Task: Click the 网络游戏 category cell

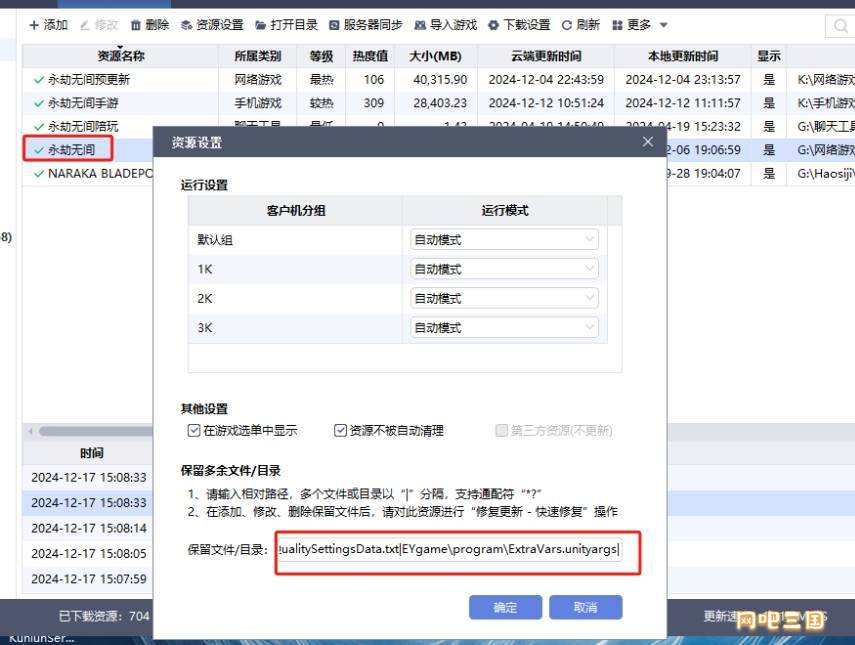Action: (x=258, y=80)
